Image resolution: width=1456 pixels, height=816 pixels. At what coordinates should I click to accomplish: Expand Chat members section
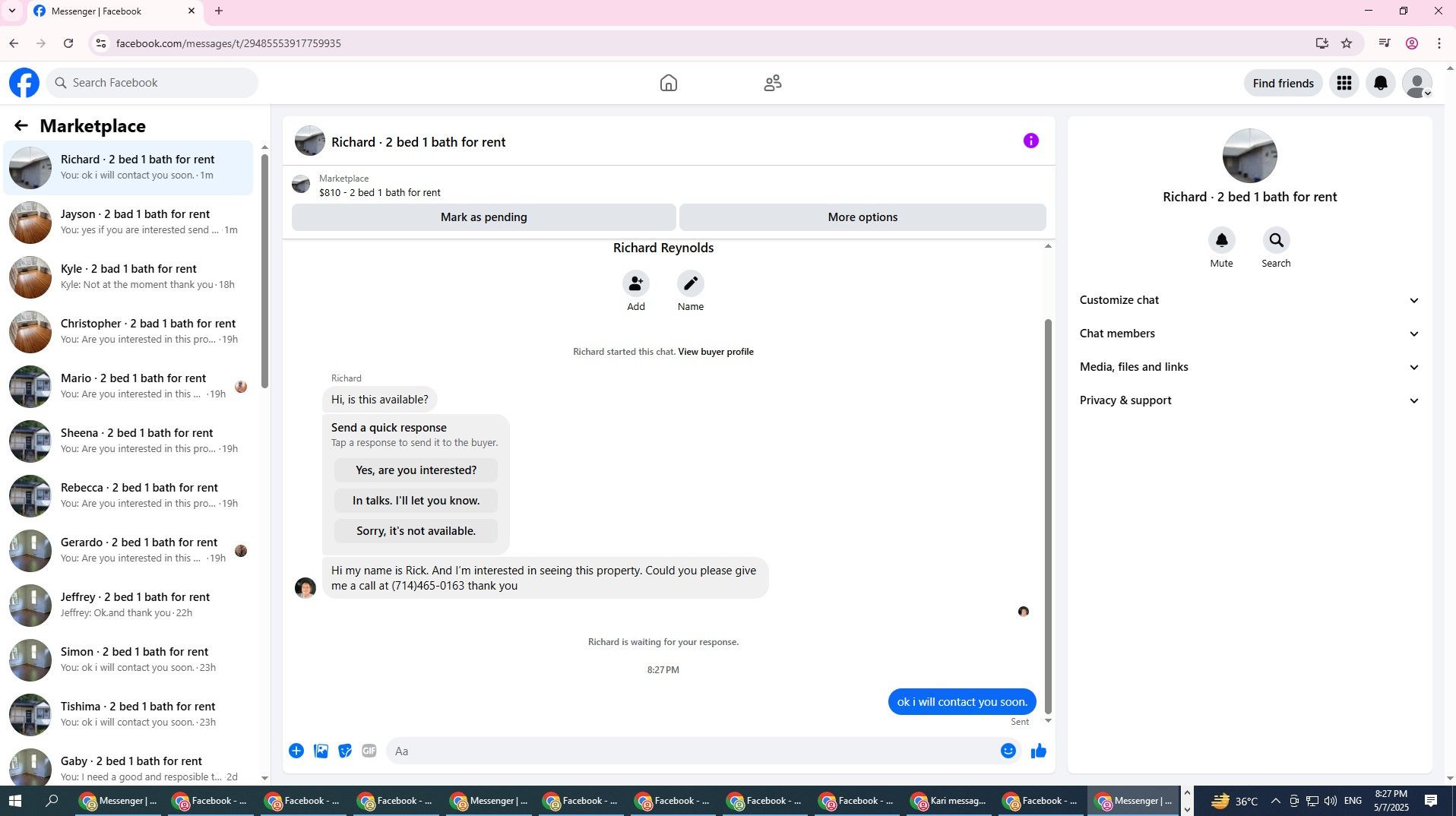[1249, 334]
